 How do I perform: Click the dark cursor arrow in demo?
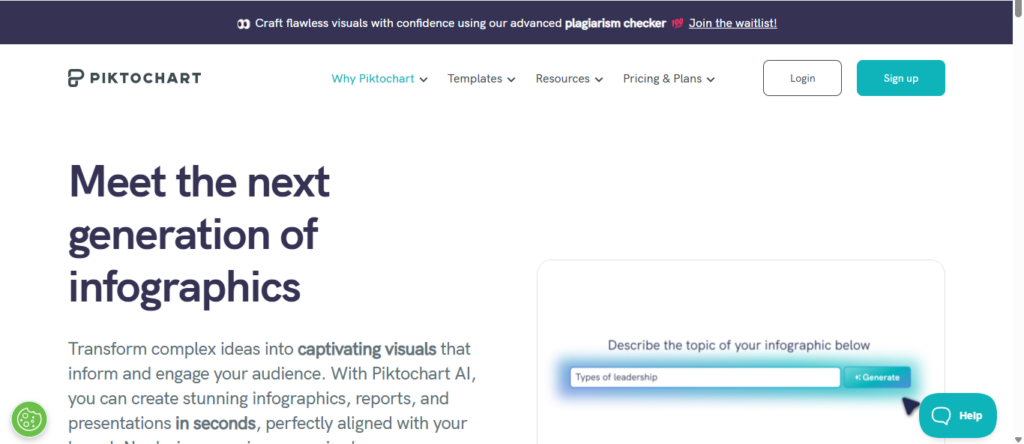click(910, 405)
